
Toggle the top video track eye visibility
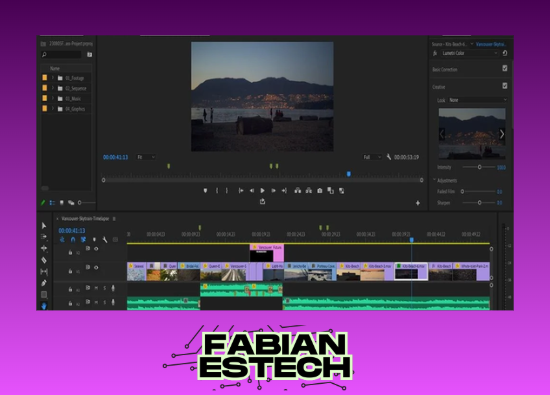point(96,249)
